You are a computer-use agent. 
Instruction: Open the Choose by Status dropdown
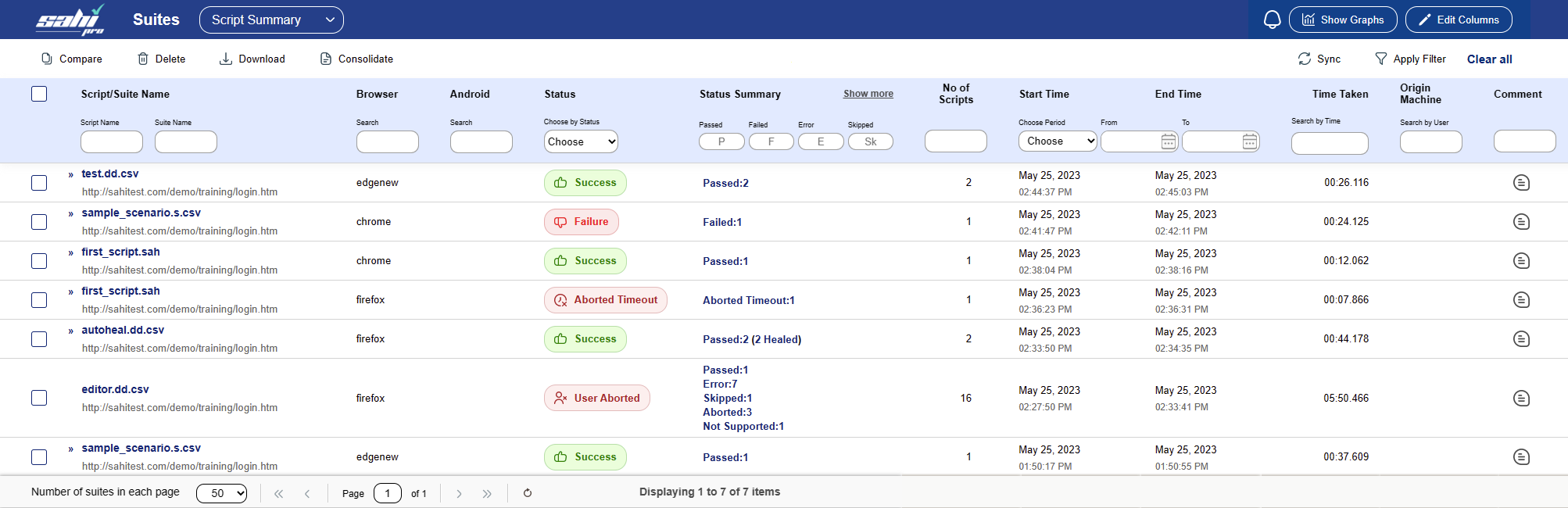pyautogui.click(x=581, y=141)
